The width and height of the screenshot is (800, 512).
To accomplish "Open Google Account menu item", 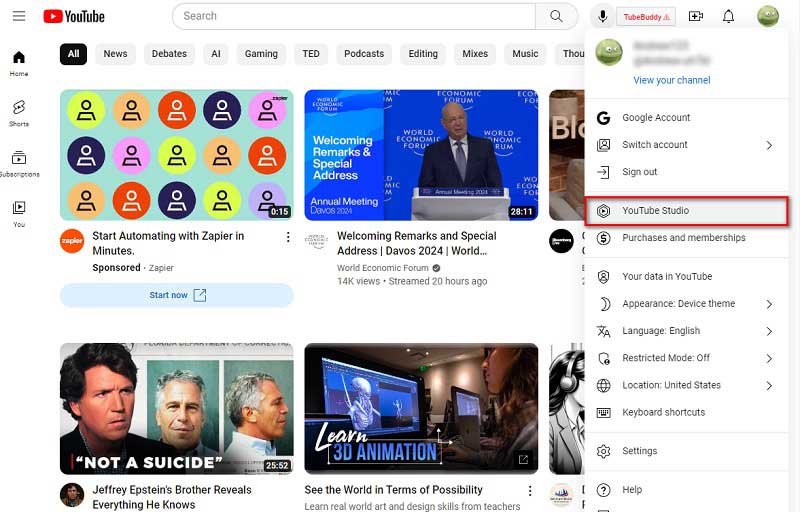I will (686, 118).
